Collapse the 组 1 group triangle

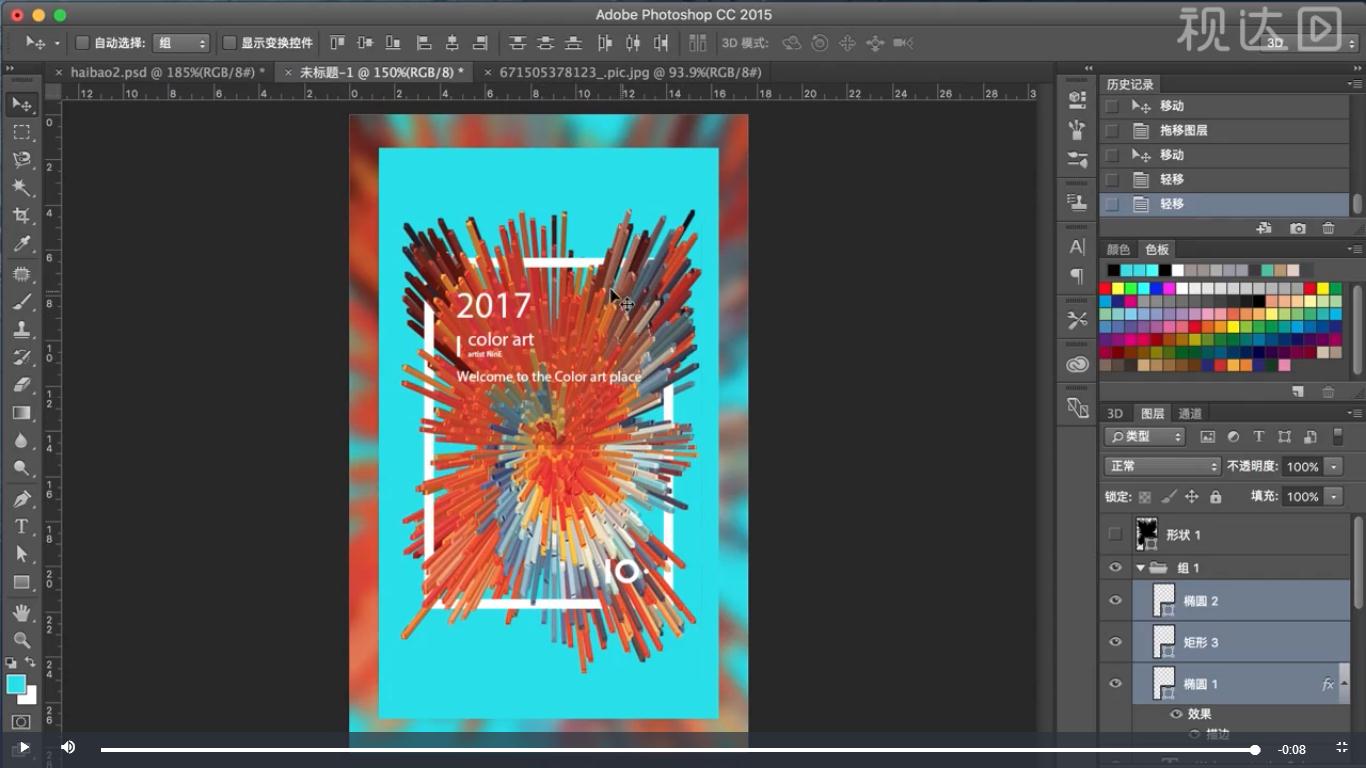(1140, 568)
